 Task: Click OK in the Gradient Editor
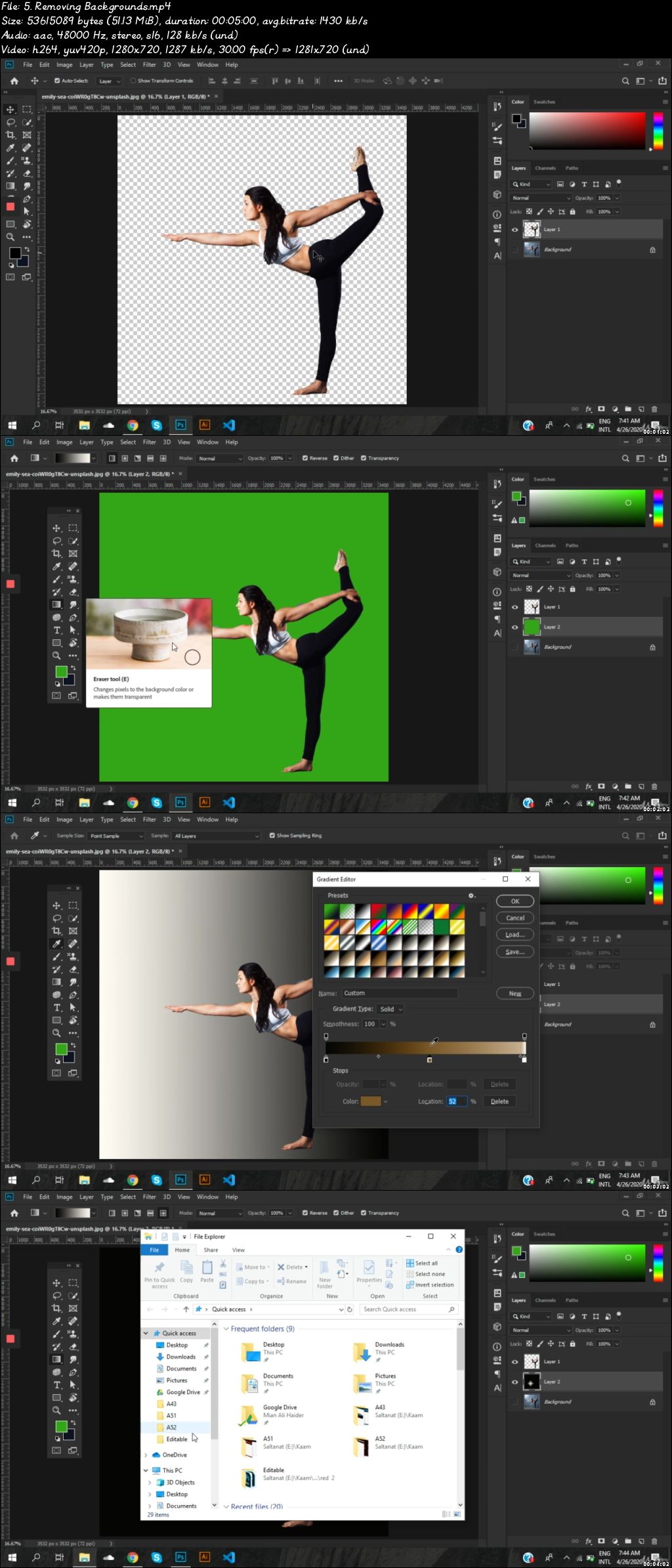click(515, 901)
